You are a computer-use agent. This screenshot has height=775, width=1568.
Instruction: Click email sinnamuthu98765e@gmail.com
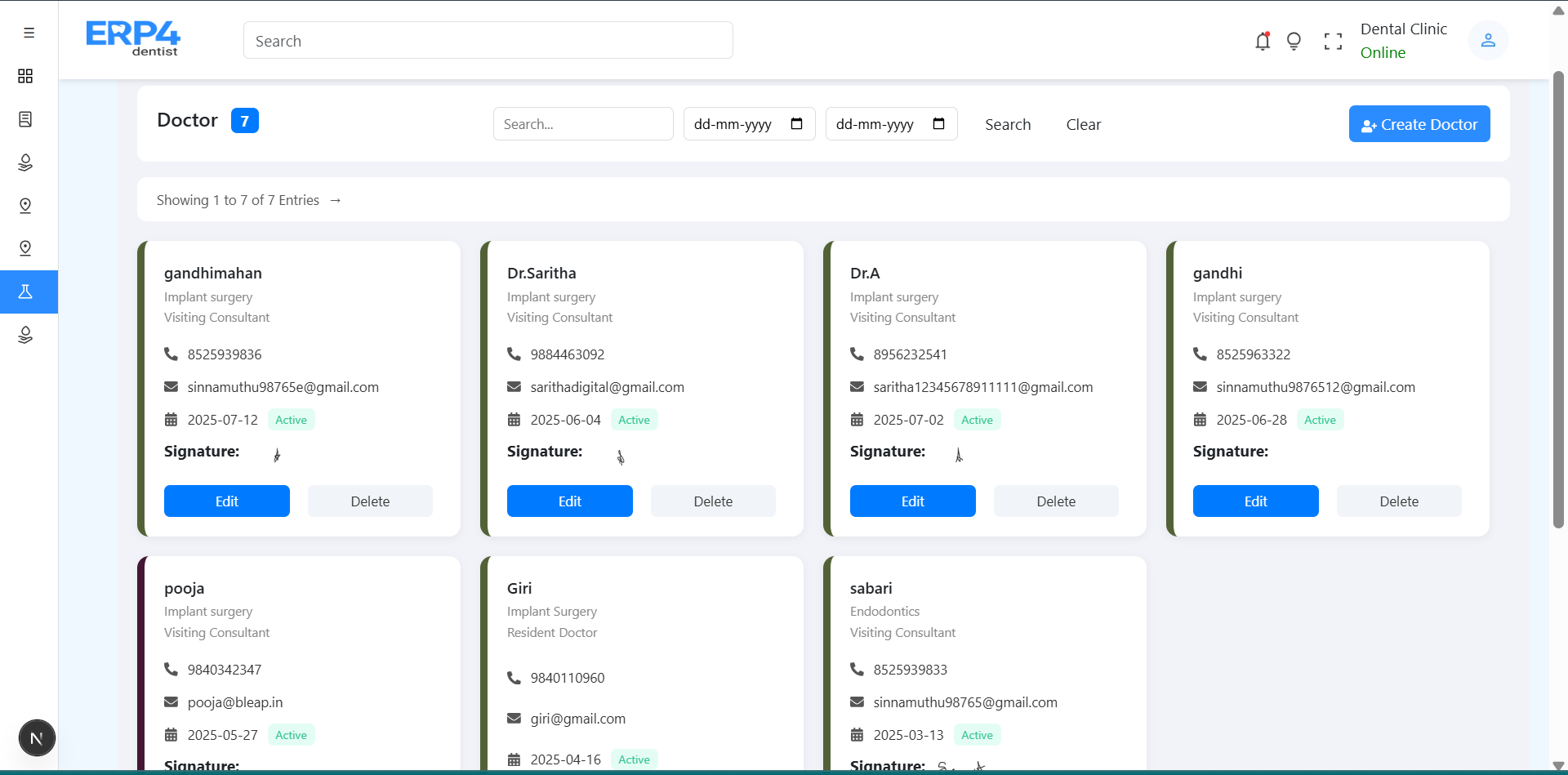(x=283, y=387)
